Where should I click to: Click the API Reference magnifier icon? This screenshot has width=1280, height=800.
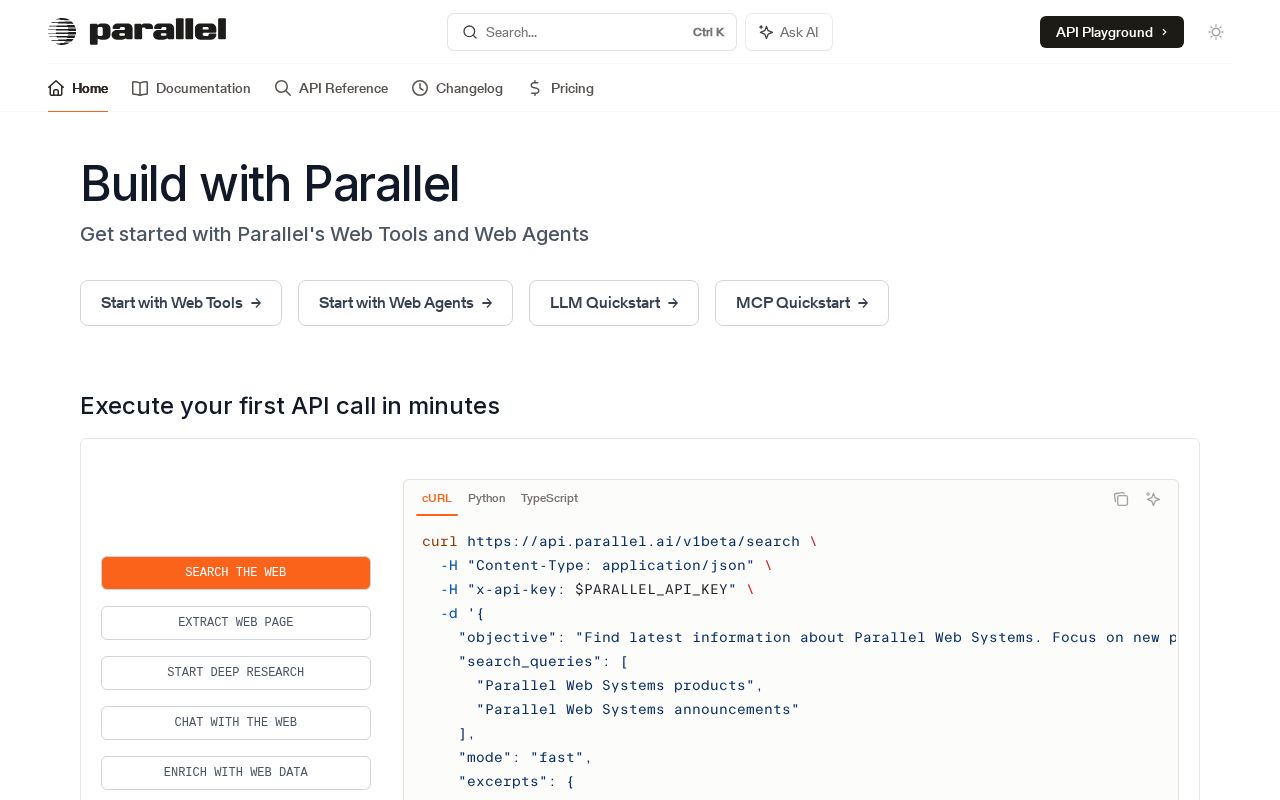(283, 88)
